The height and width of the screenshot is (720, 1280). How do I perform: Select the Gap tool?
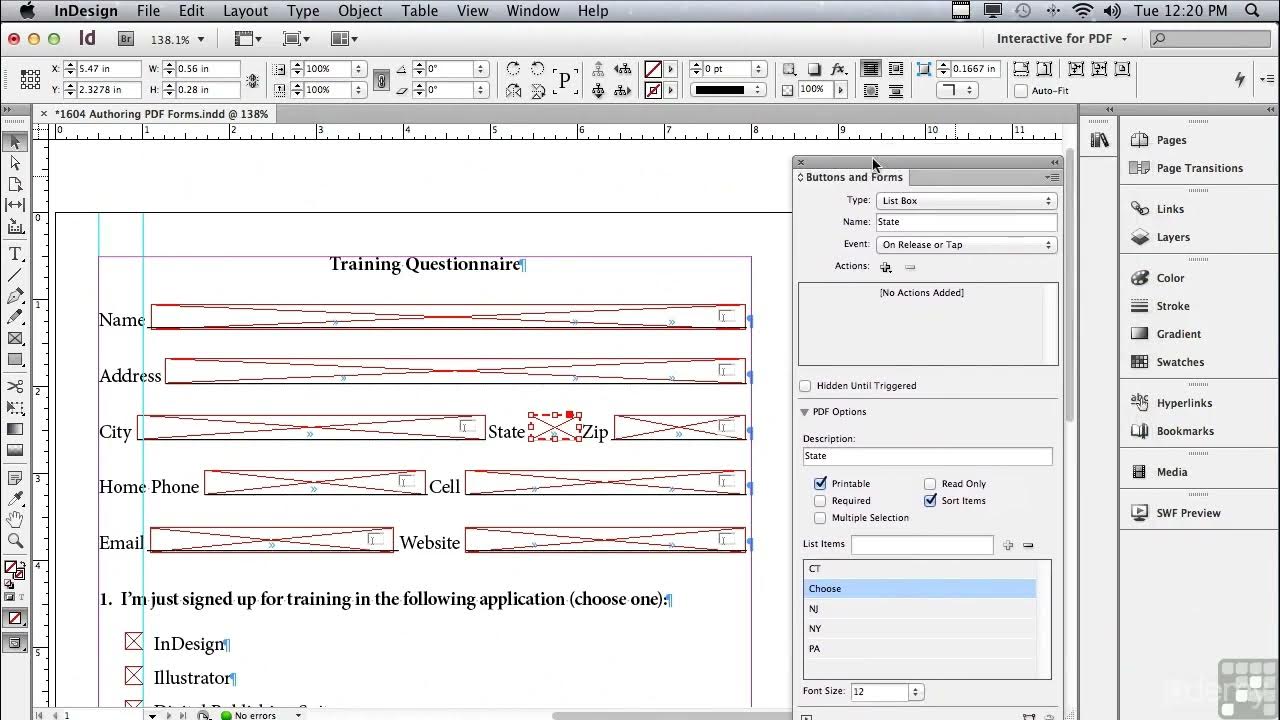(15, 205)
